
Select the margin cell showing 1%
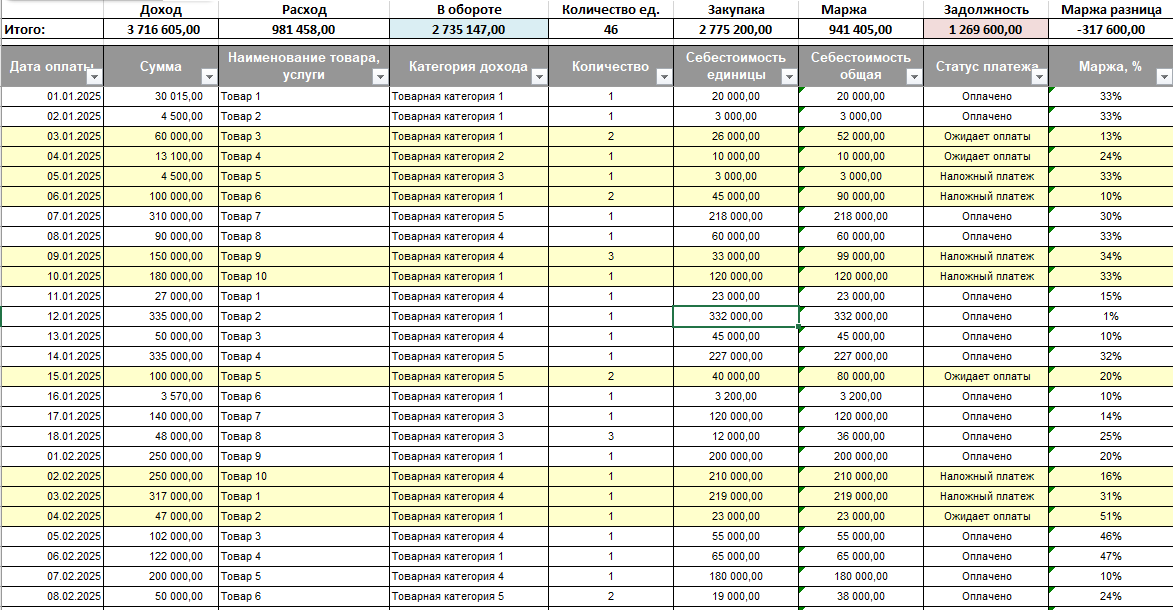tap(1111, 317)
